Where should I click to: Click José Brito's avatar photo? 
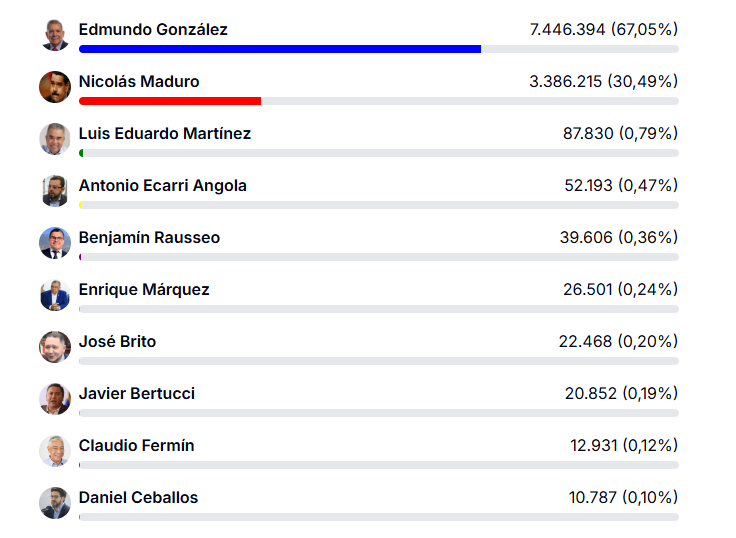[55, 347]
